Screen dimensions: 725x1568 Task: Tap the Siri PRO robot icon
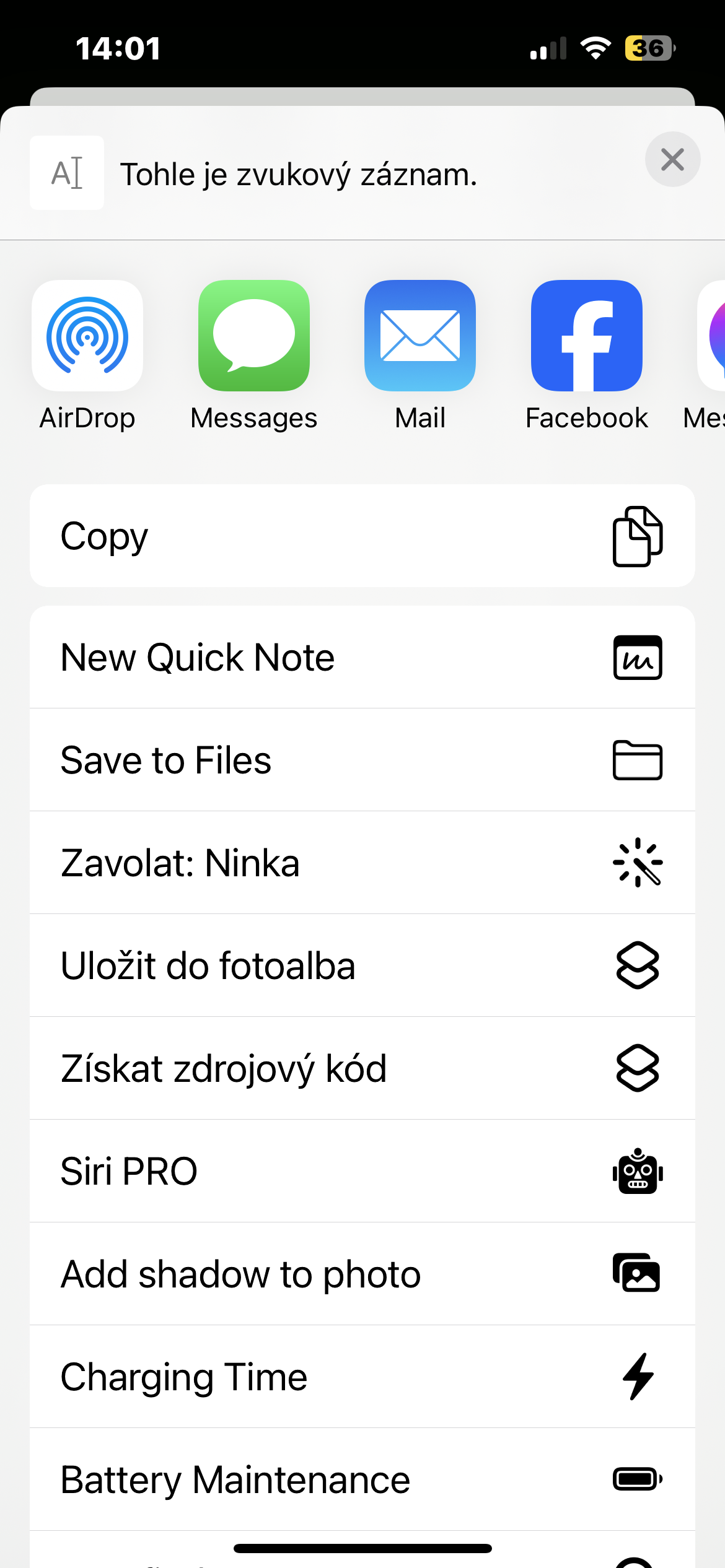pyautogui.click(x=638, y=1172)
